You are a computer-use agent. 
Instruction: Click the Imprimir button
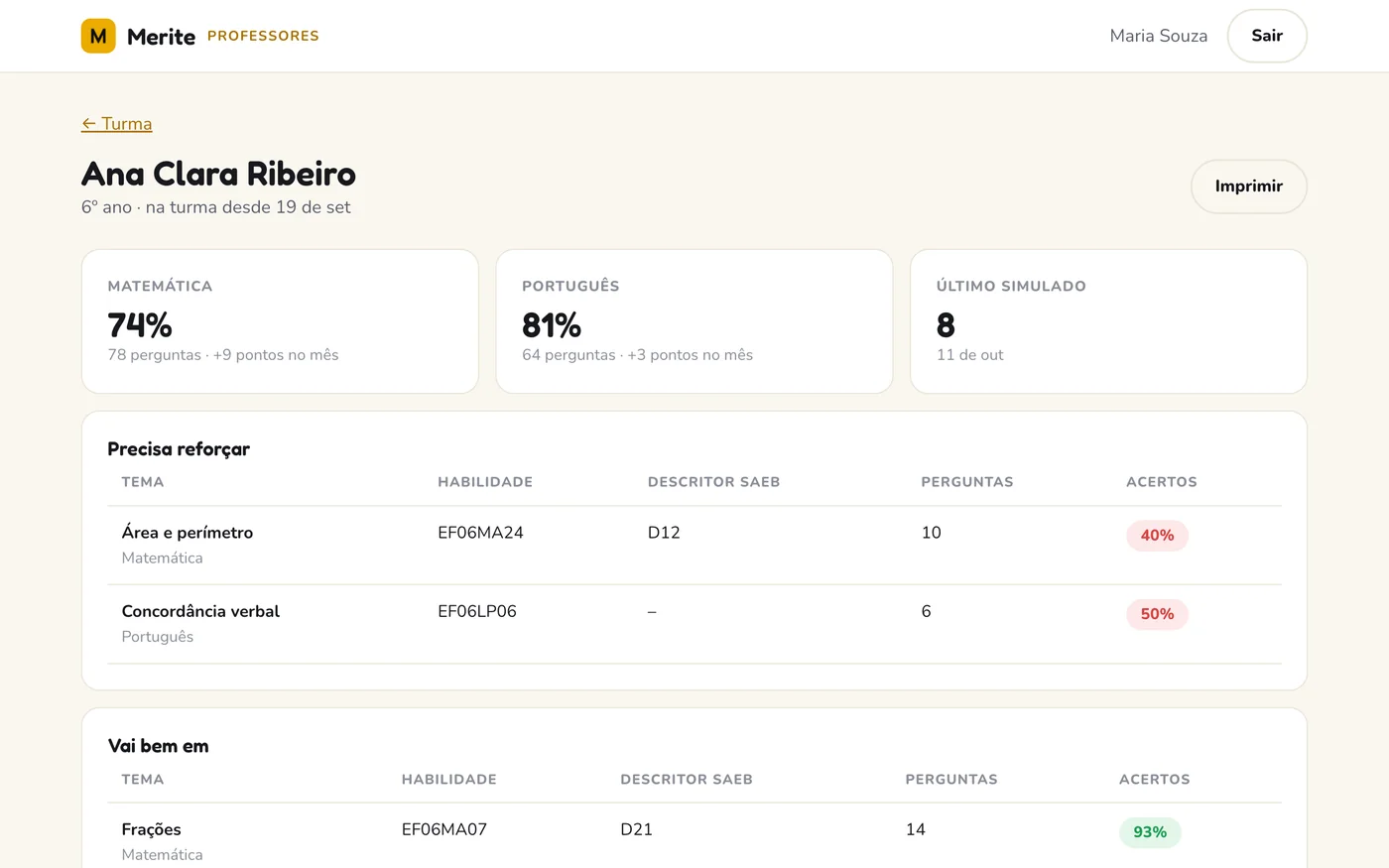pyautogui.click(x=1249, y=186)
